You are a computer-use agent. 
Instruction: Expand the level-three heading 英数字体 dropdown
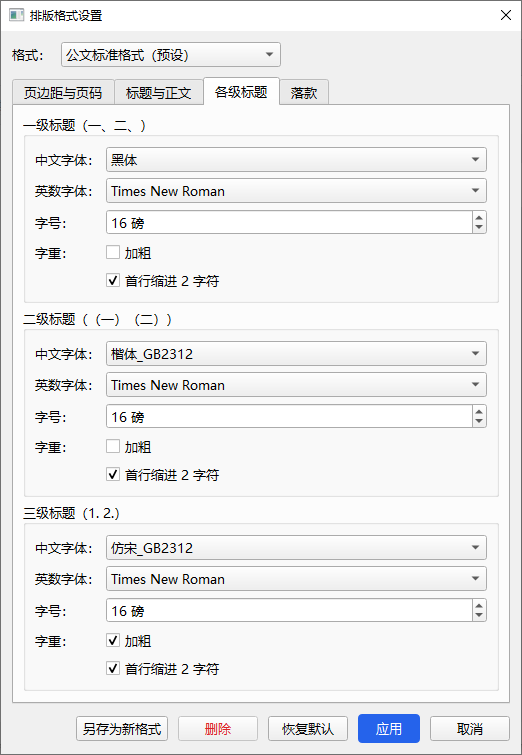[296, 579]
